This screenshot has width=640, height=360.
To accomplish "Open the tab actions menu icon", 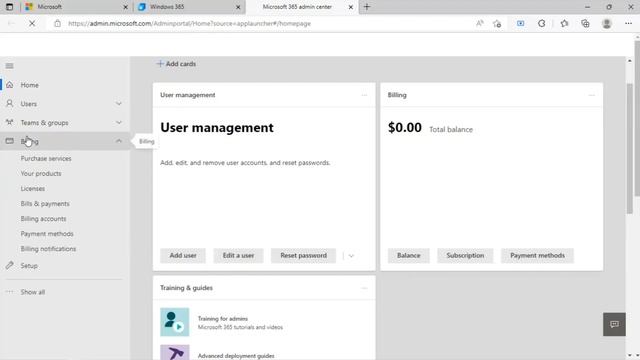I will click(9, 7).
